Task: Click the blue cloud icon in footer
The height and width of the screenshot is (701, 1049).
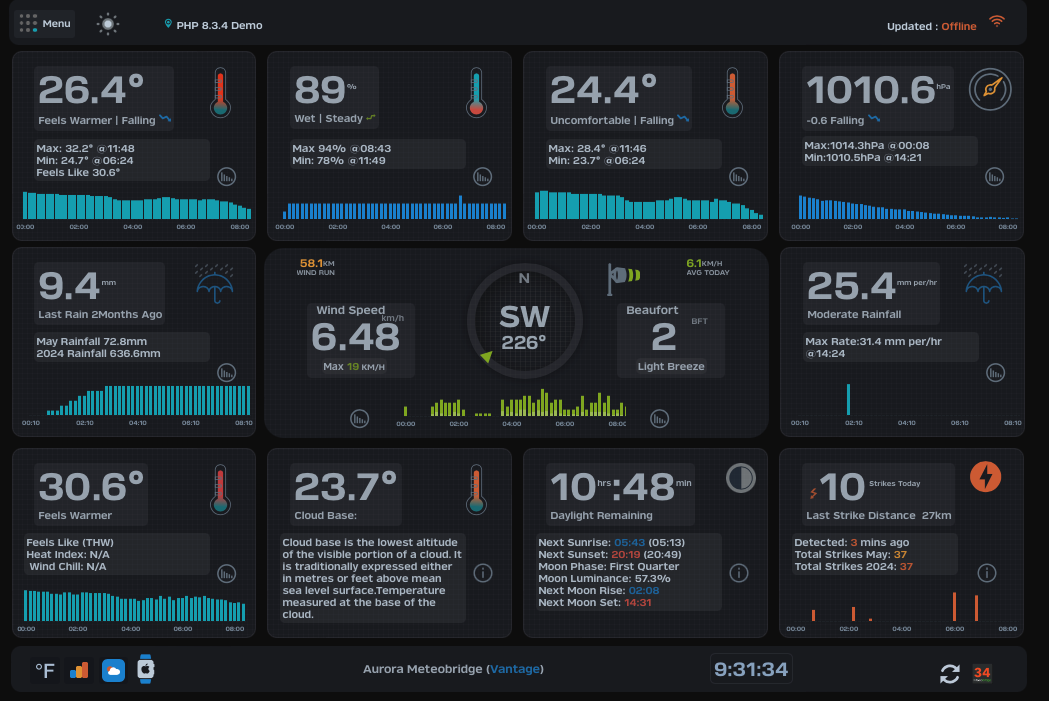Action: [x=113, y=671]
